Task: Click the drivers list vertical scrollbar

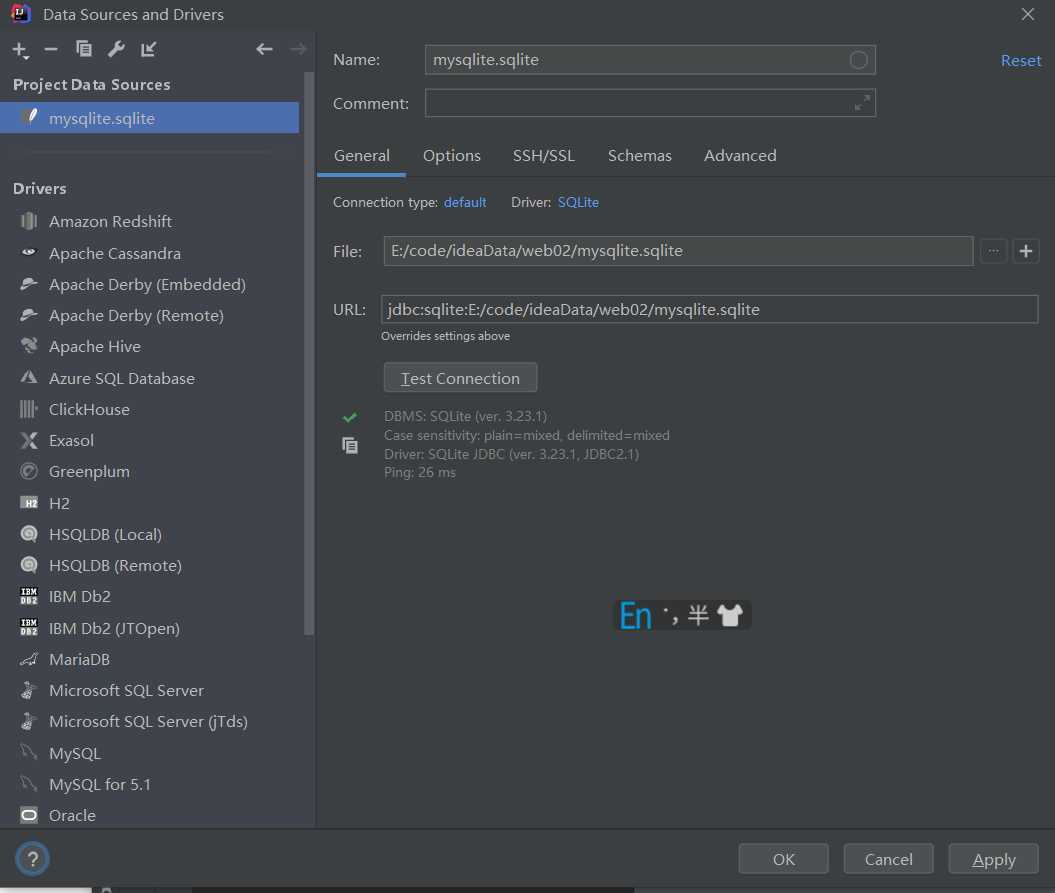Action: tap(309, 353)
